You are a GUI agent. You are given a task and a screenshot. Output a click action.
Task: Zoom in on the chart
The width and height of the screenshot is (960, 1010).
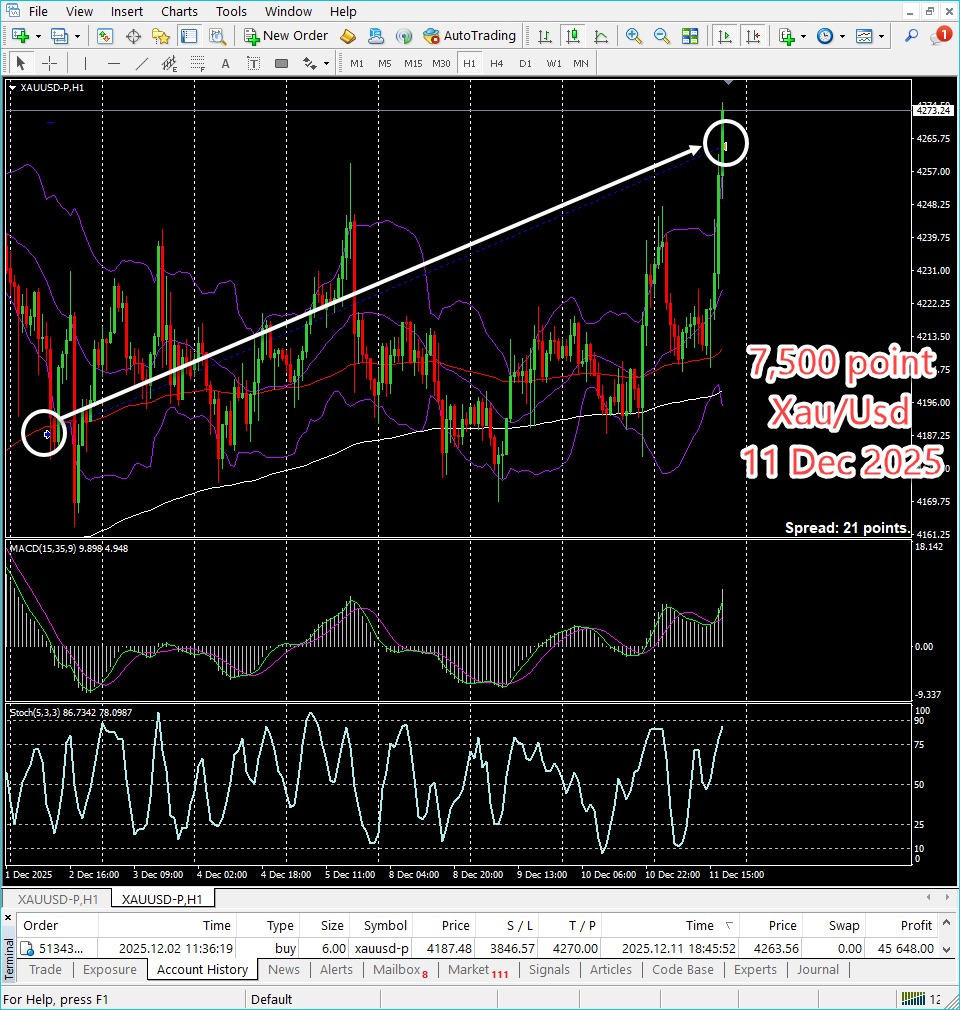click(633, 36)
